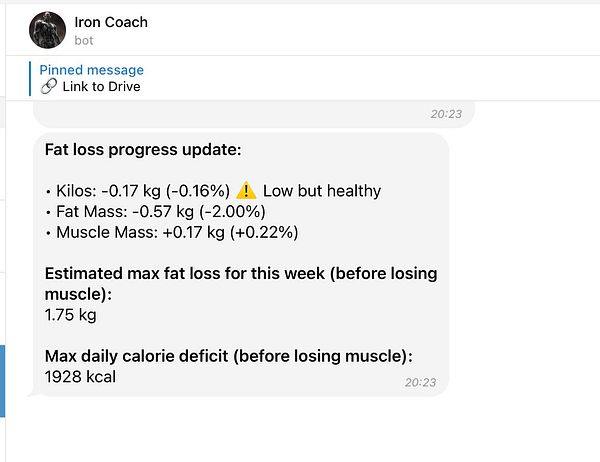This screenshot has height=462, width=600.
Task: Click the warning triangle emoji icon
Action: (246, 190)
